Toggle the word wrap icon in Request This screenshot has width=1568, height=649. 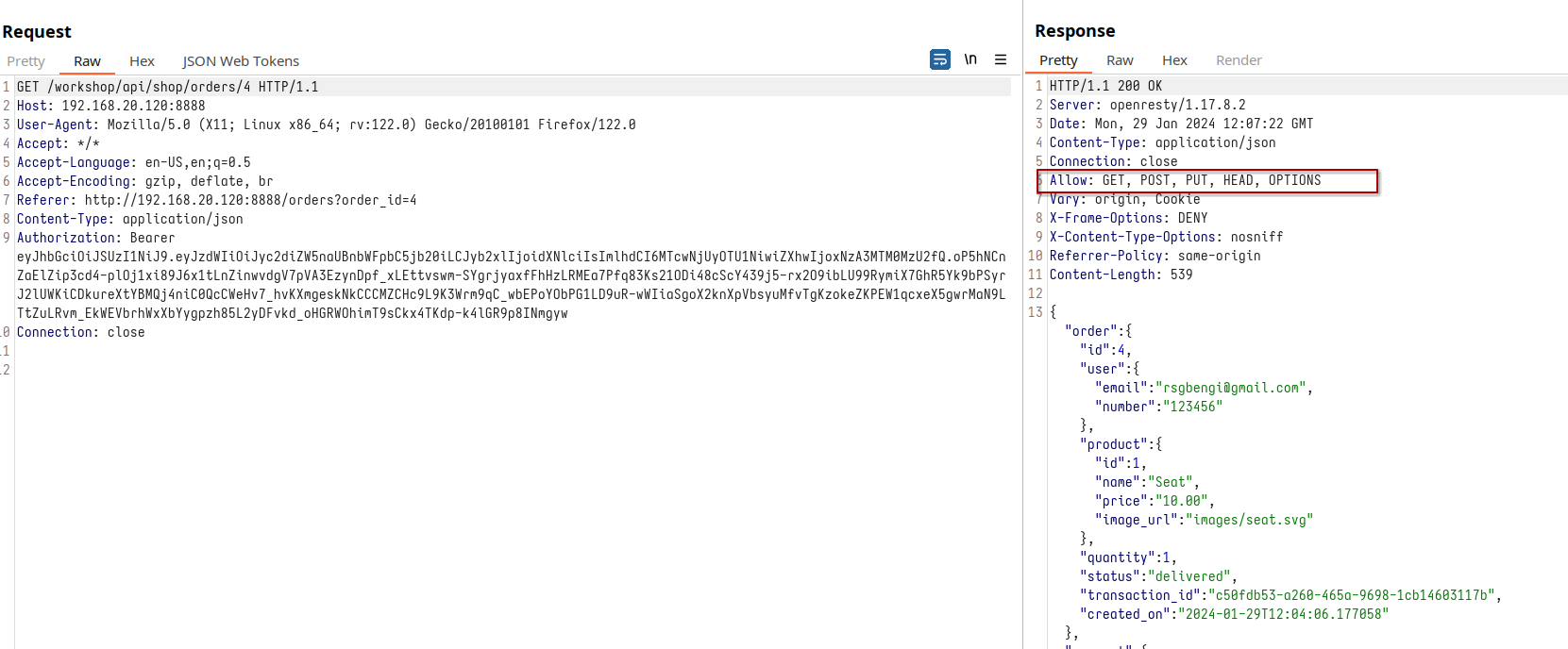click(x=939, y=59)
